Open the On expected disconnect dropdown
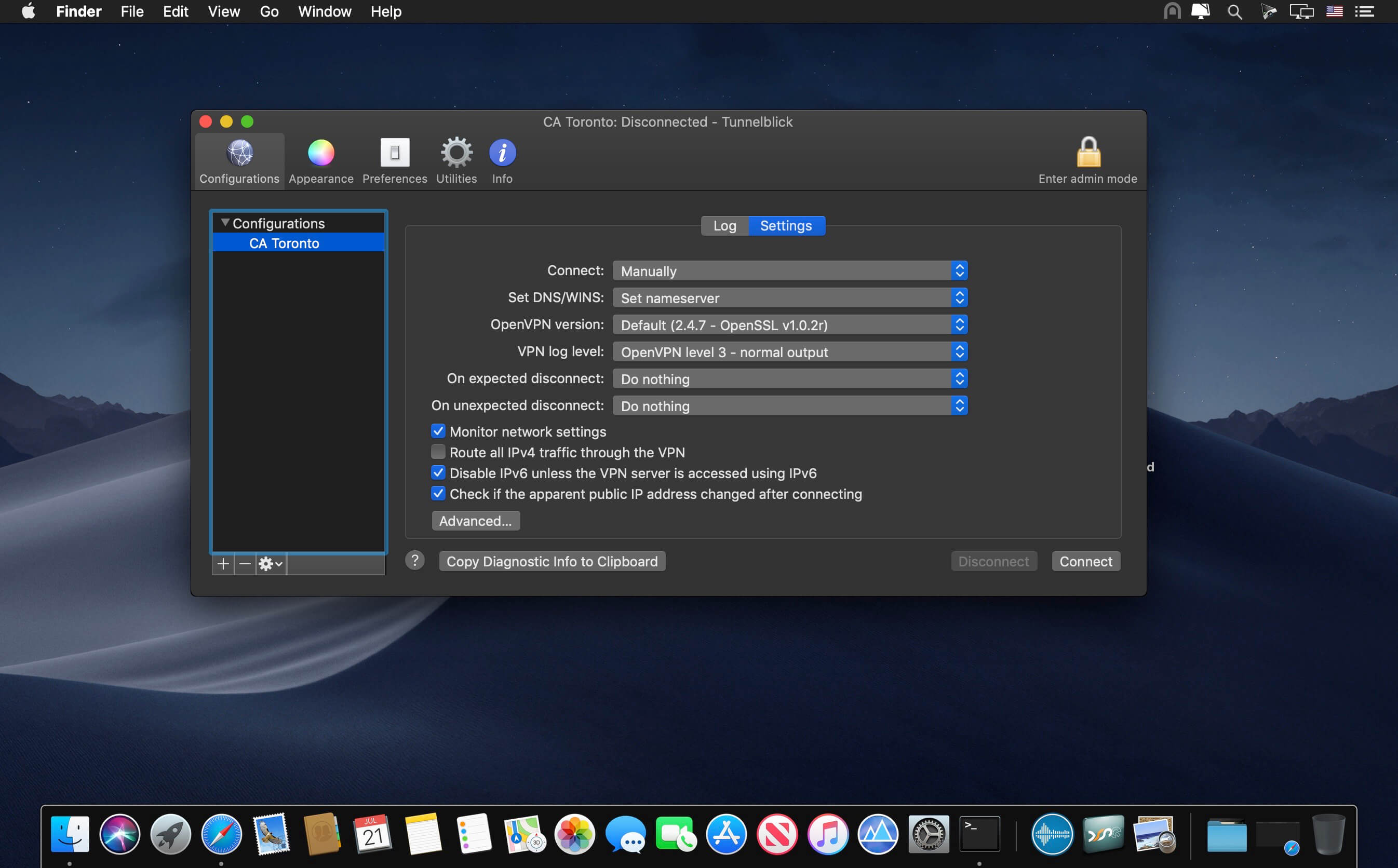 [x=790, y=379]
